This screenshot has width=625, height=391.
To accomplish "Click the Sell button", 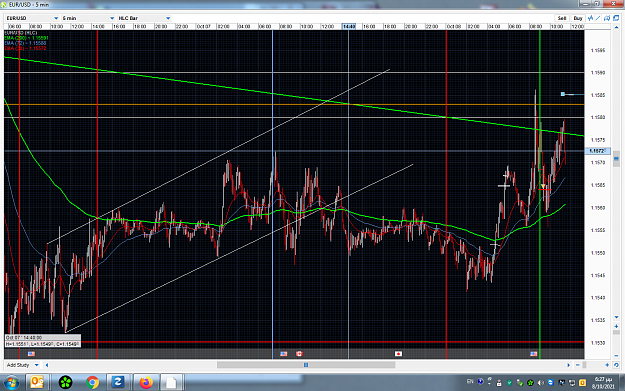I will point(562,18).
